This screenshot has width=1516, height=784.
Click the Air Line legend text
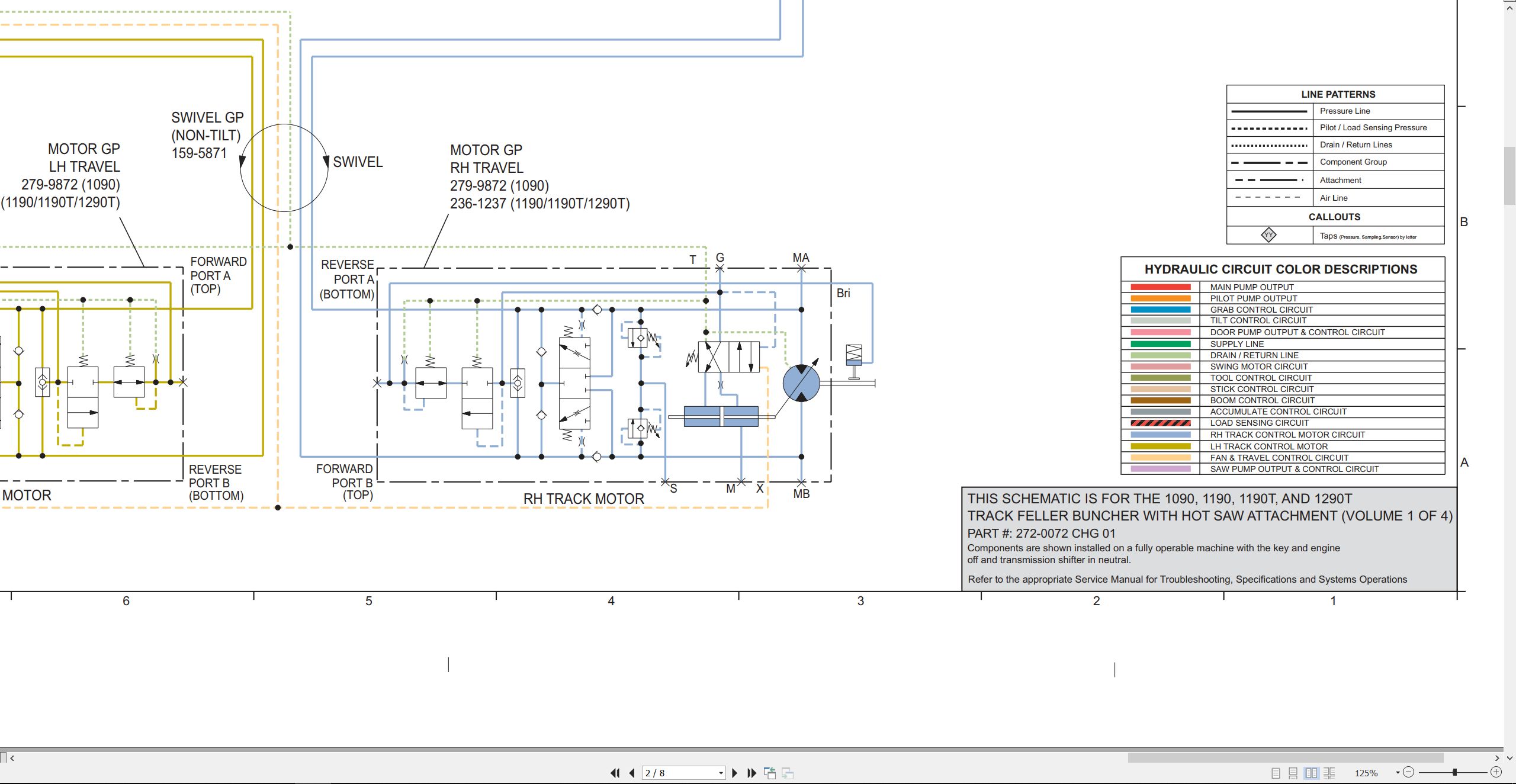click(x=1334, y=198)
